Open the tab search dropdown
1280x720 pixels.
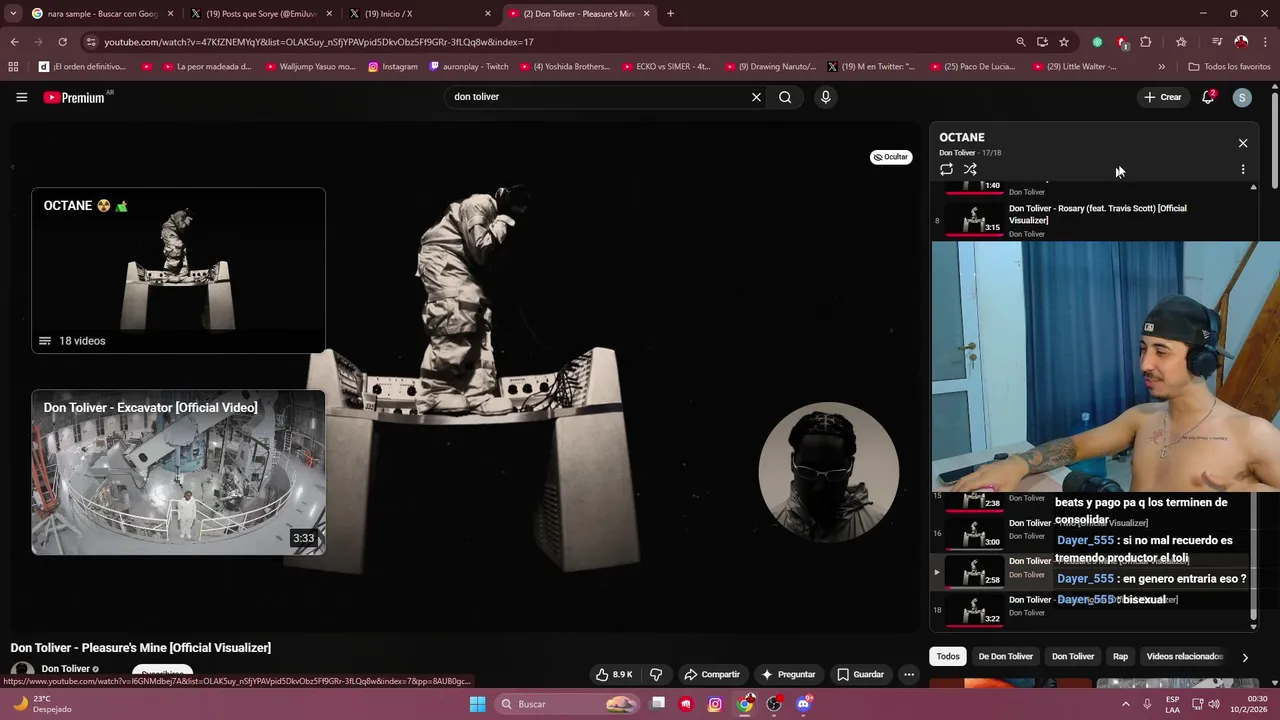coord(13,14)
